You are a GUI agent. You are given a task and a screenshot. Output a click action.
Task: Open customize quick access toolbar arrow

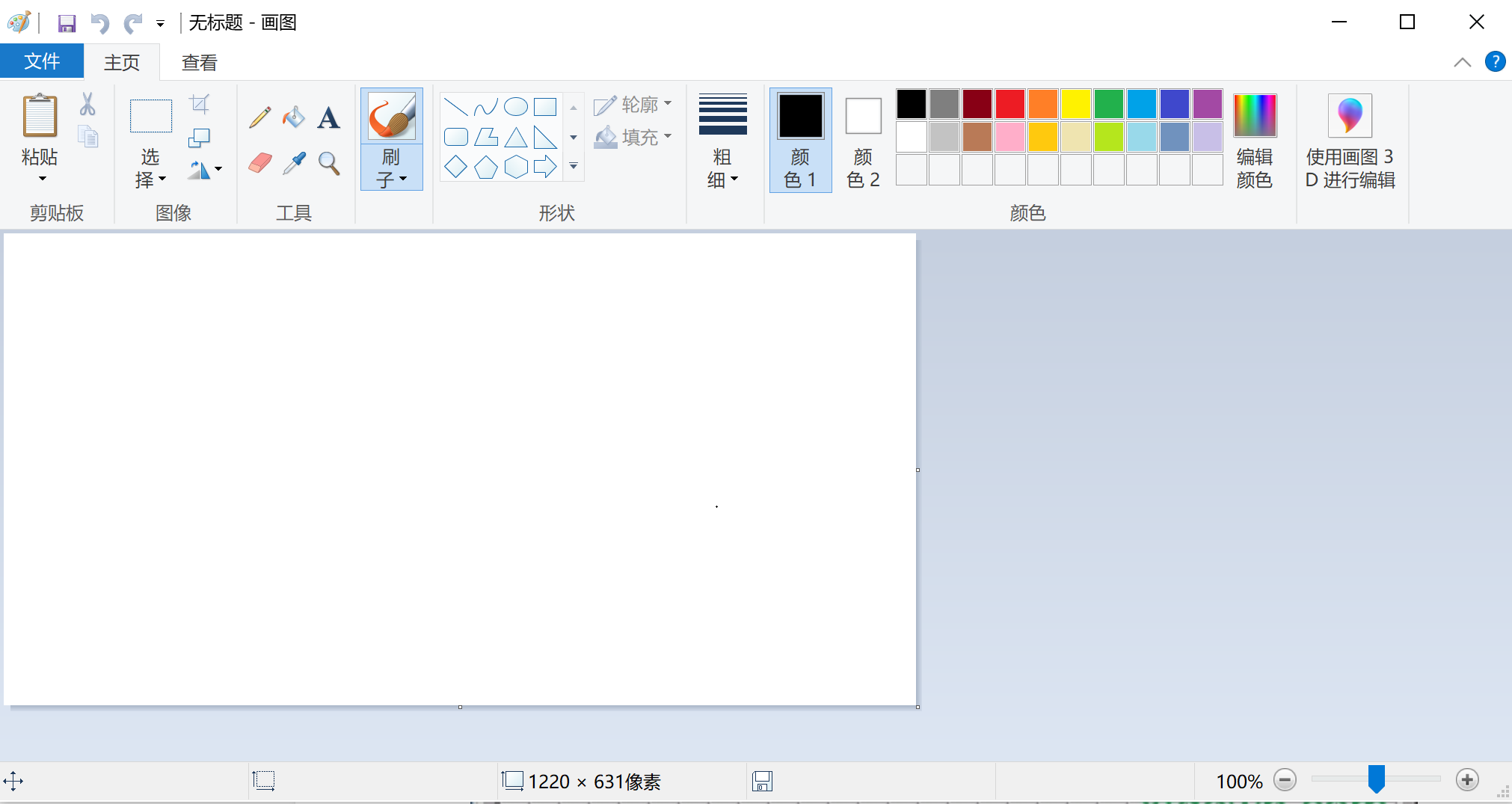click(160, 24)
